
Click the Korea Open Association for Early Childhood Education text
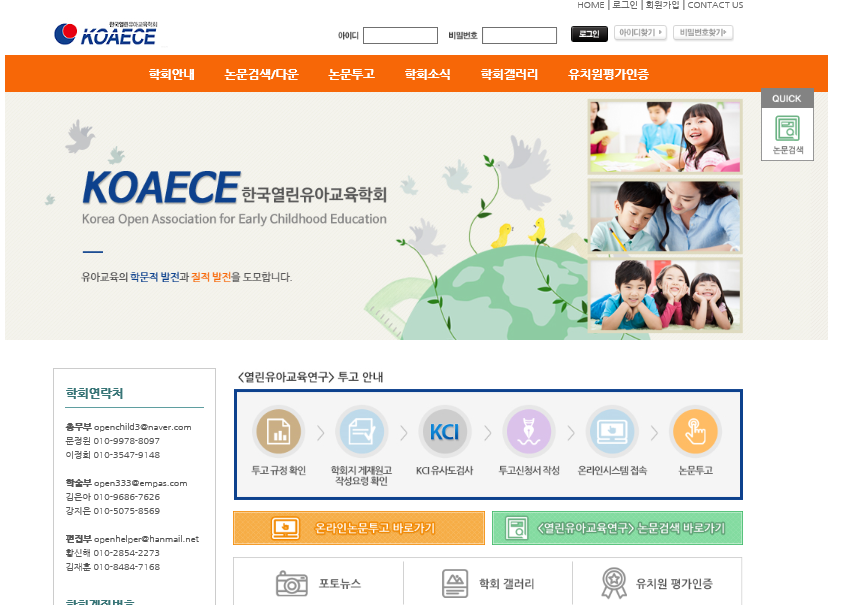(x=234, y=219)
